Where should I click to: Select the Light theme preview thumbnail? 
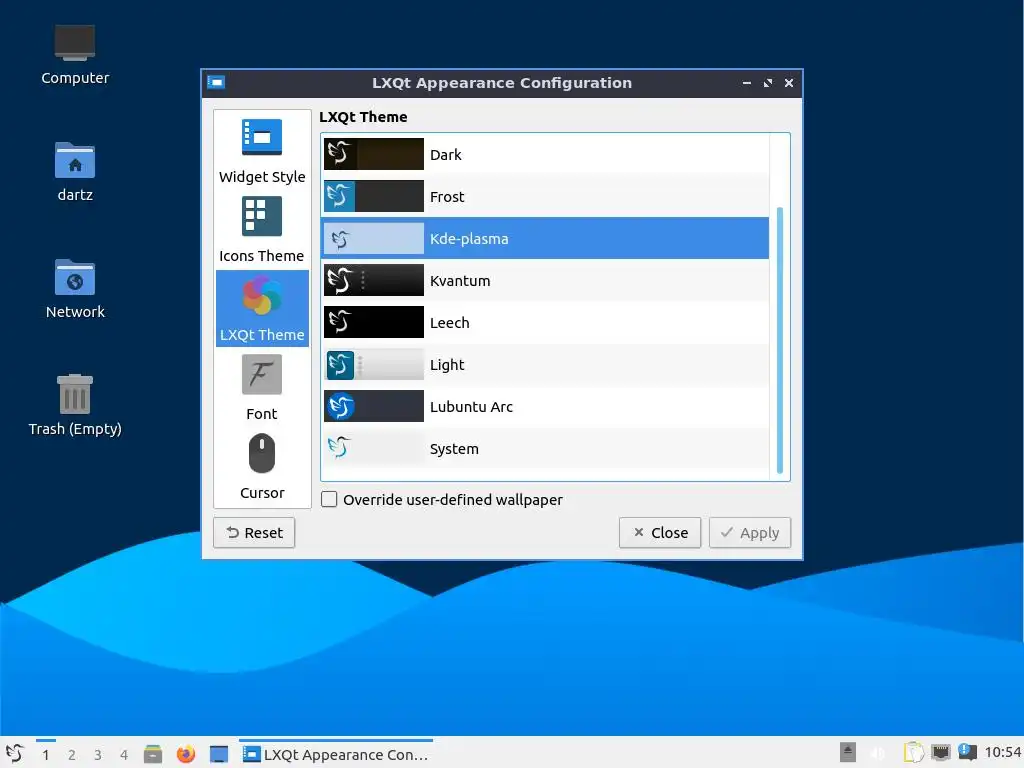click(374, 364)
